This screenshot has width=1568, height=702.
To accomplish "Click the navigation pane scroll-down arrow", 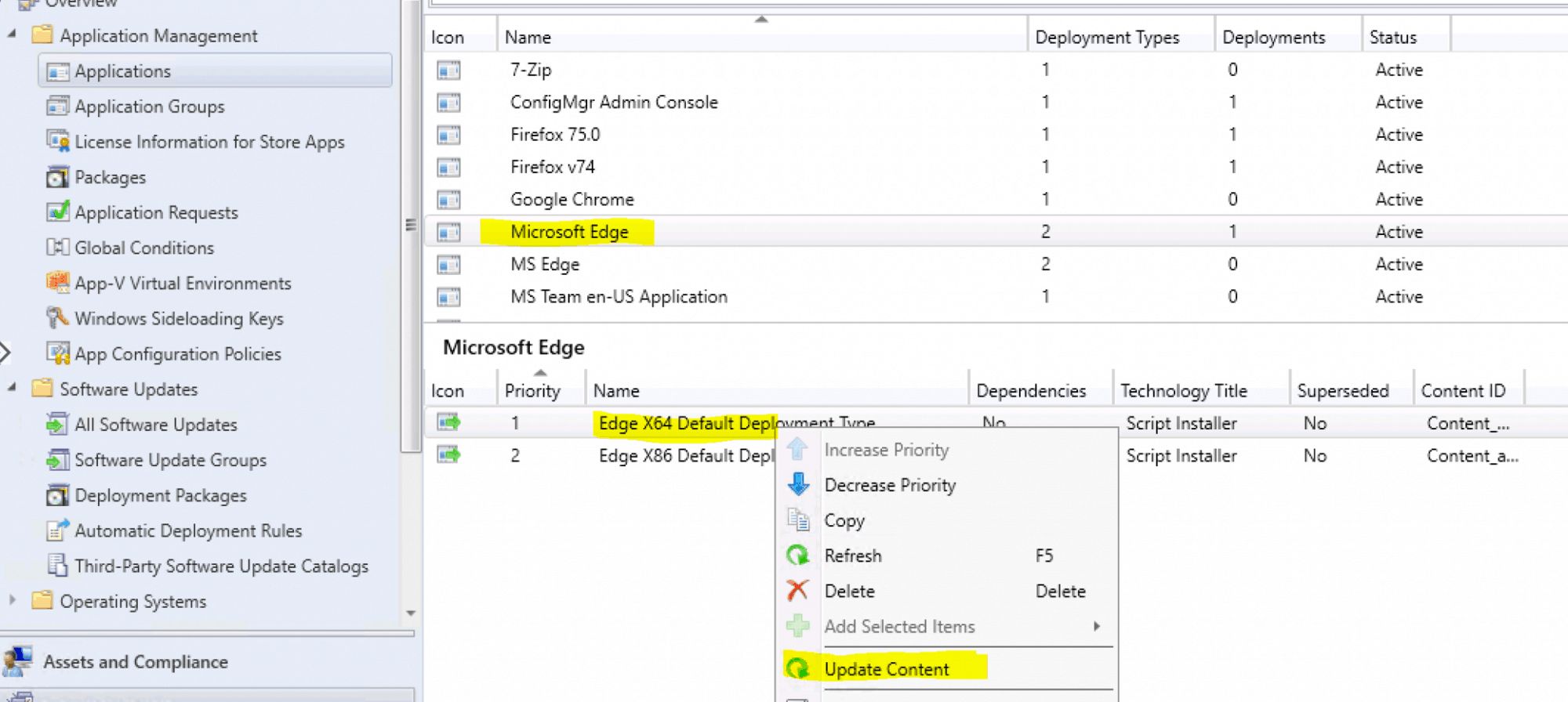I will tap(411, 613).
